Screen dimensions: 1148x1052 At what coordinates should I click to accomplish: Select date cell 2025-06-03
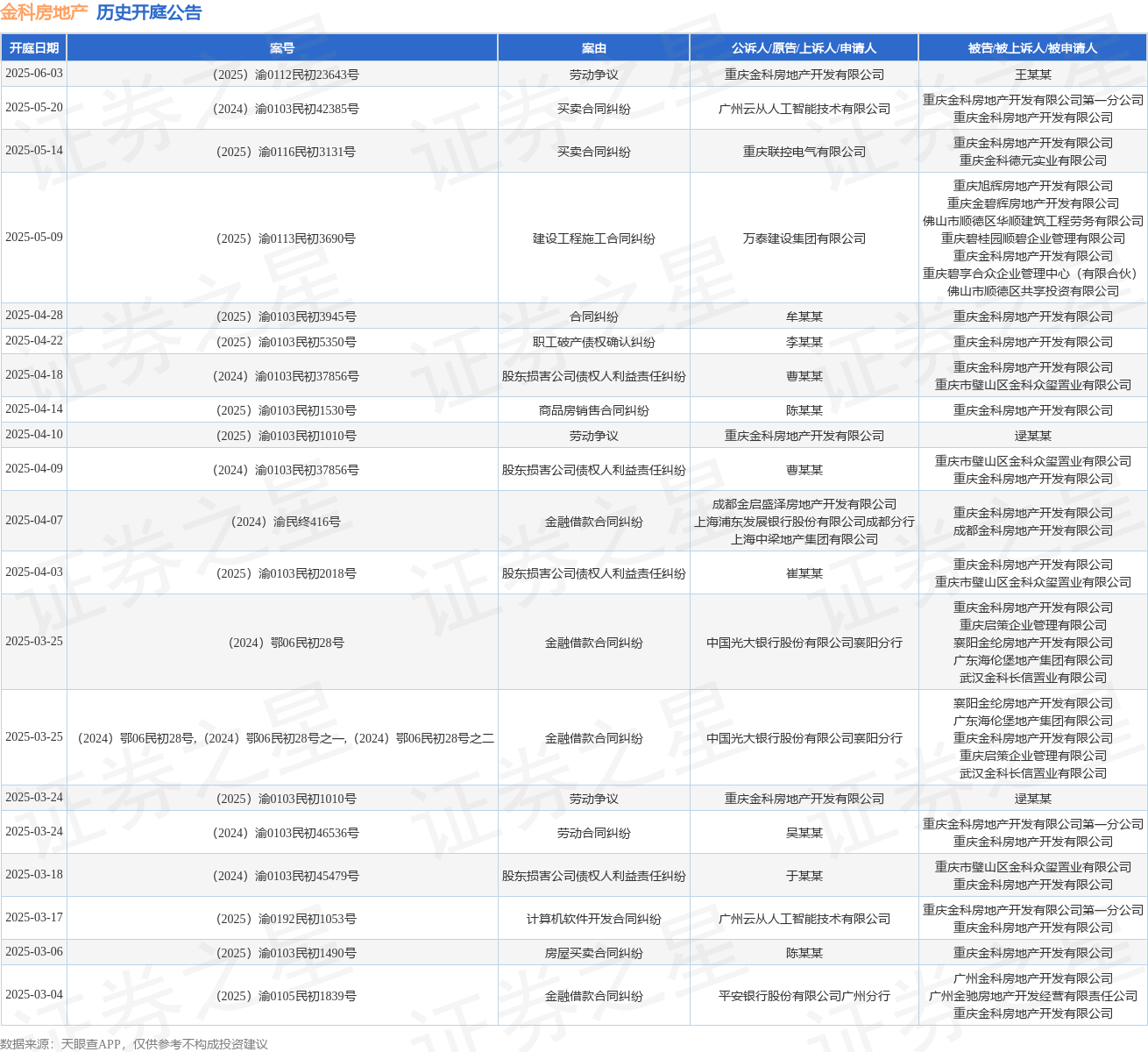tap(34, 74)
